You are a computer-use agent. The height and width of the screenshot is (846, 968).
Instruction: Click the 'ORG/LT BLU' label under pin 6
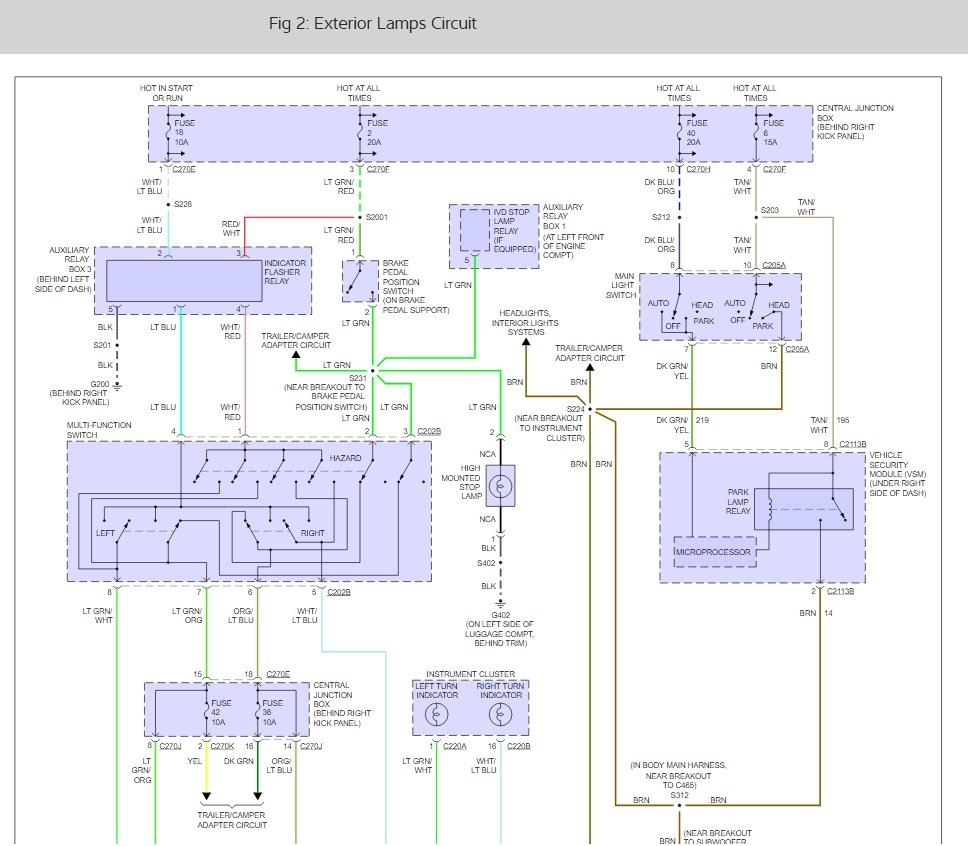[241, 615]
